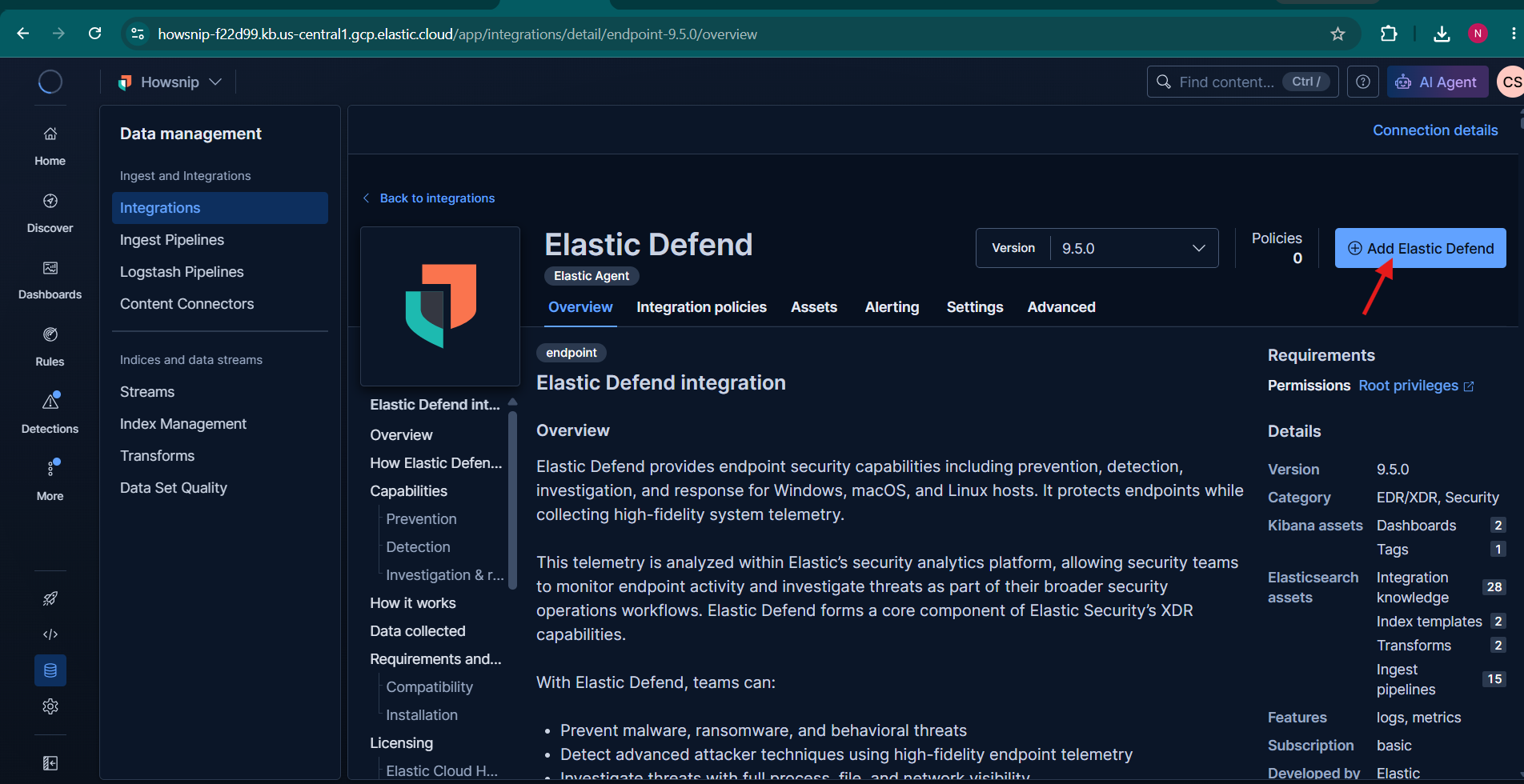
Task: Select Integrations in Data management menu
Action: tap(220, 208)
